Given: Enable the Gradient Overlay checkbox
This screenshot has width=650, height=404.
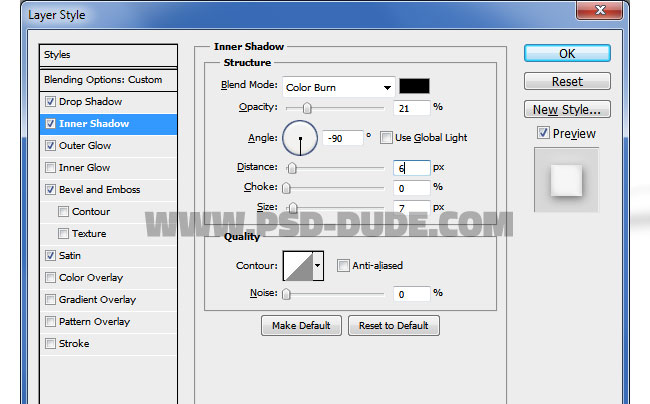Looking at the screenshot, I should [x=50, y=299].
